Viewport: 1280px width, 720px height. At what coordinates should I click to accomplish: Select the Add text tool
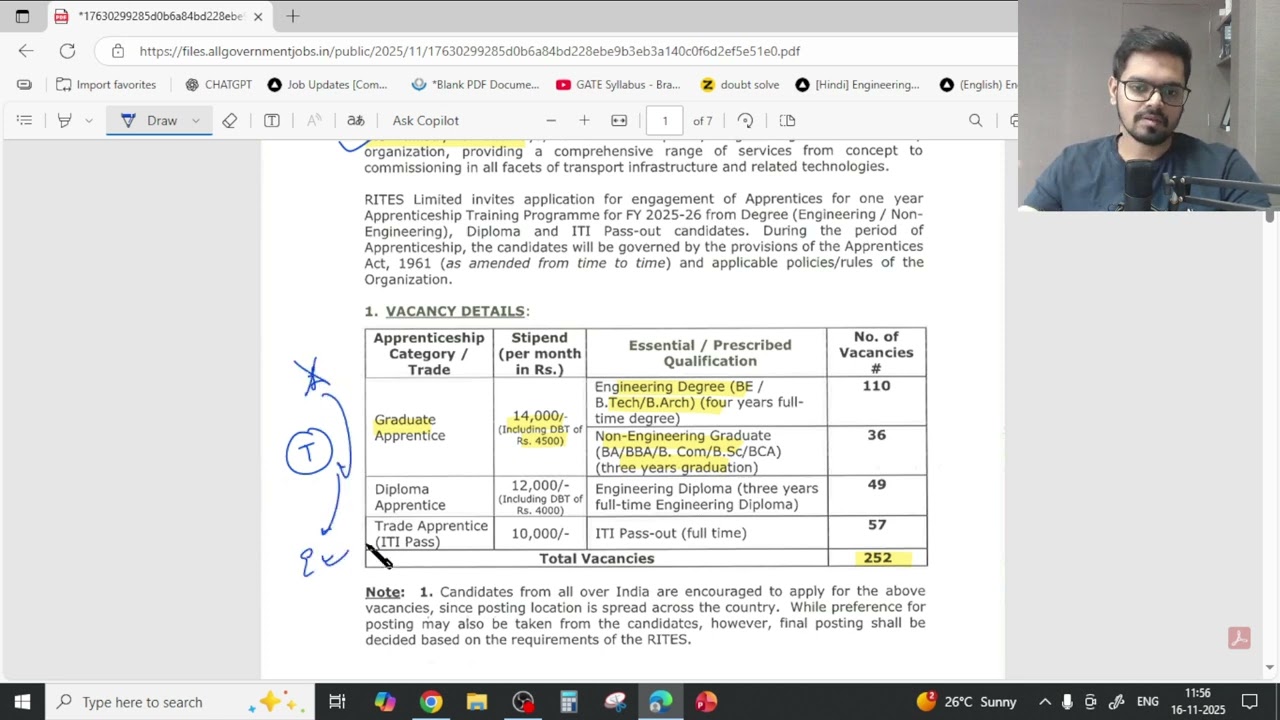(x=272, y=121)
